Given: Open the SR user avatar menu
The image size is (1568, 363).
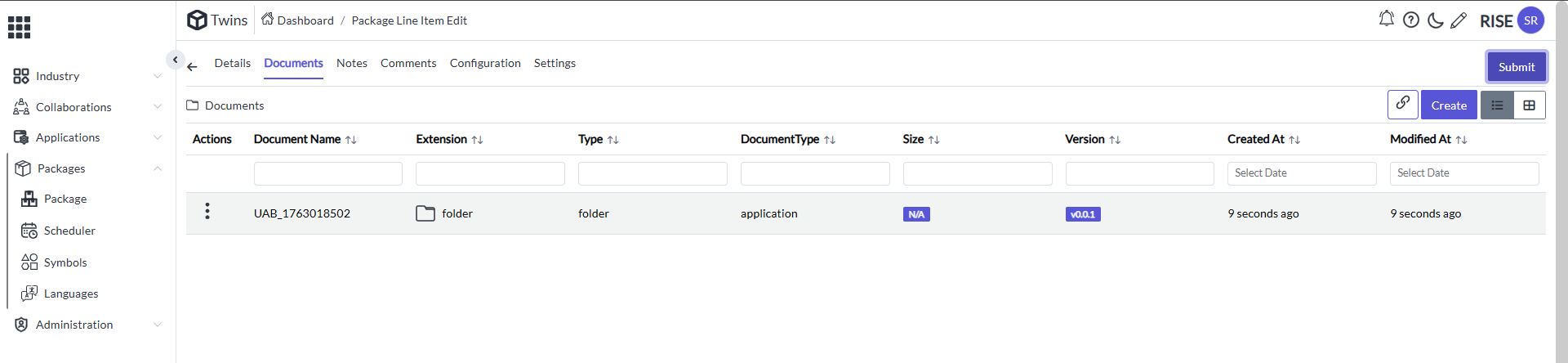Looking at the screenshot, I should [1530, 20].
